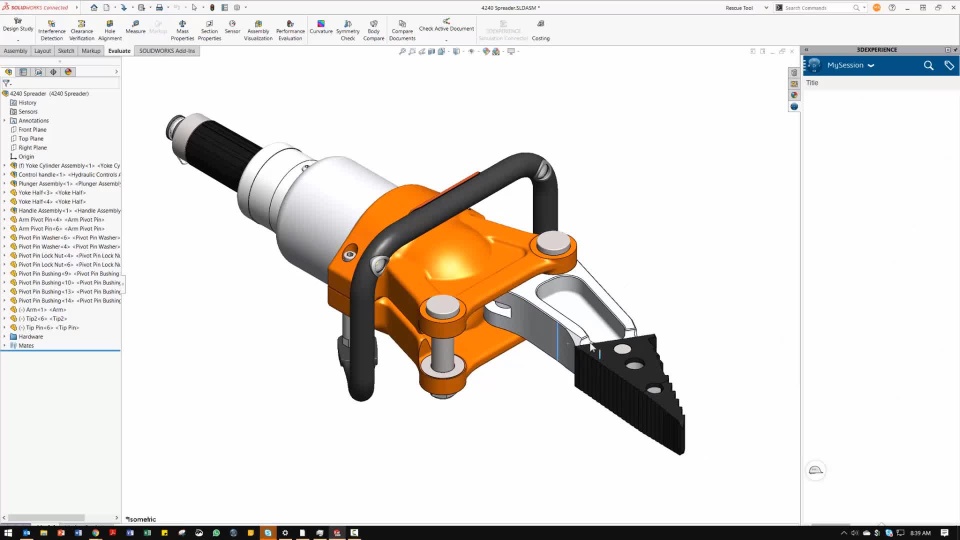Open the Windows Start menu
The height and width of the screenshot is (540, 960).
tap(8, 533)
